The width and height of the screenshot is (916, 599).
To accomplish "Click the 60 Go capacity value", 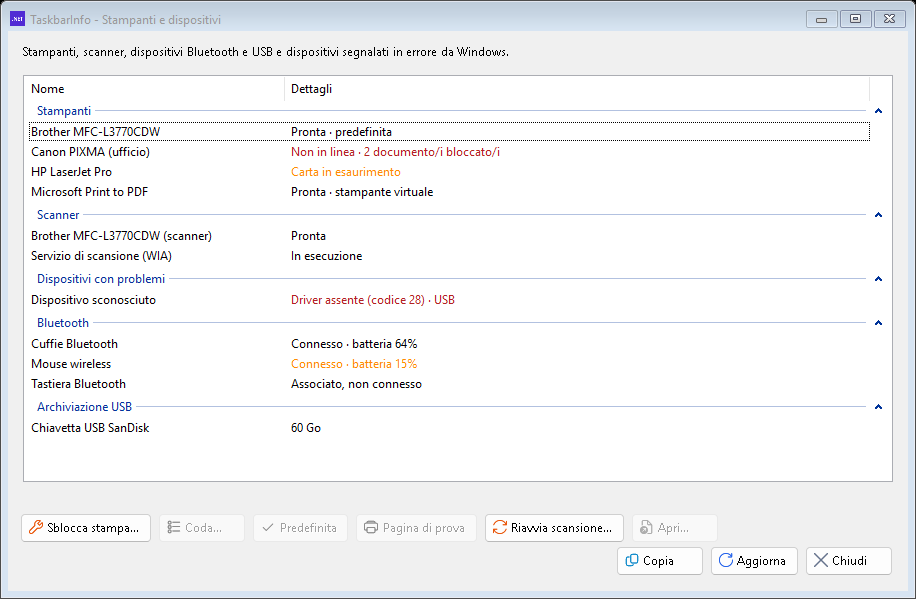I will (306, 428).
